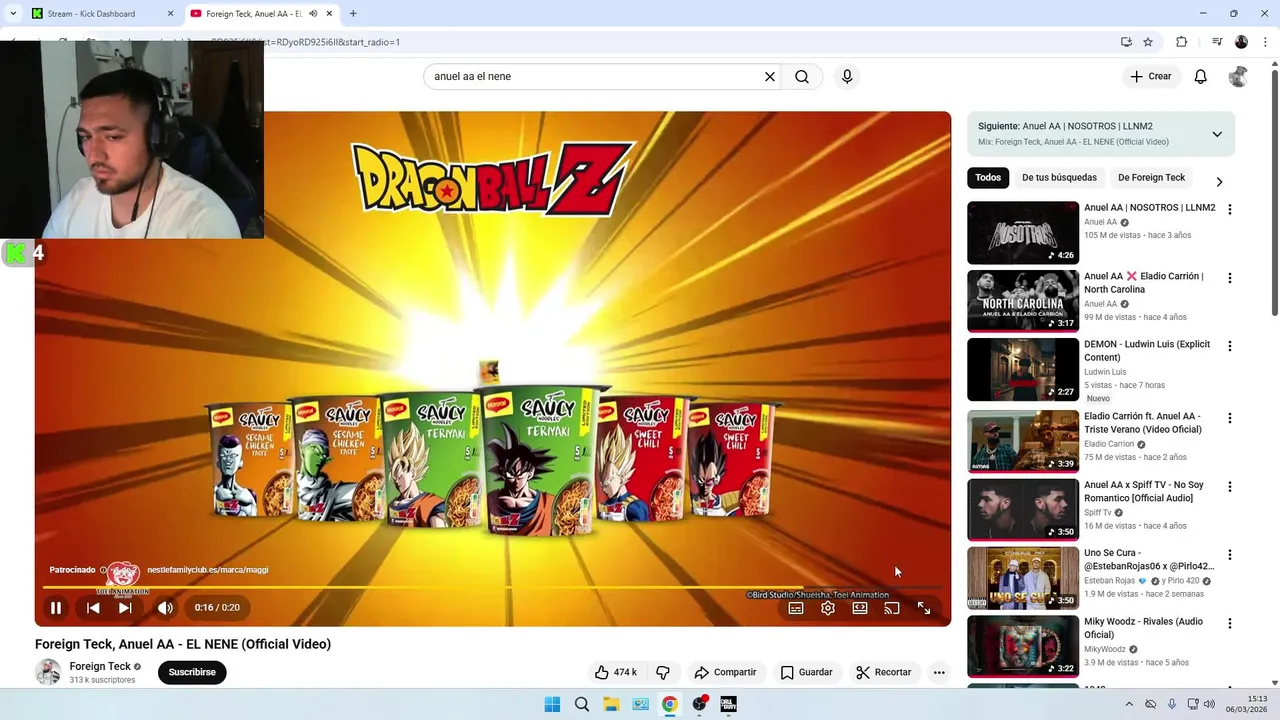Enter fullscreen in the video player
1280x720 pixels.
point(924,608)
